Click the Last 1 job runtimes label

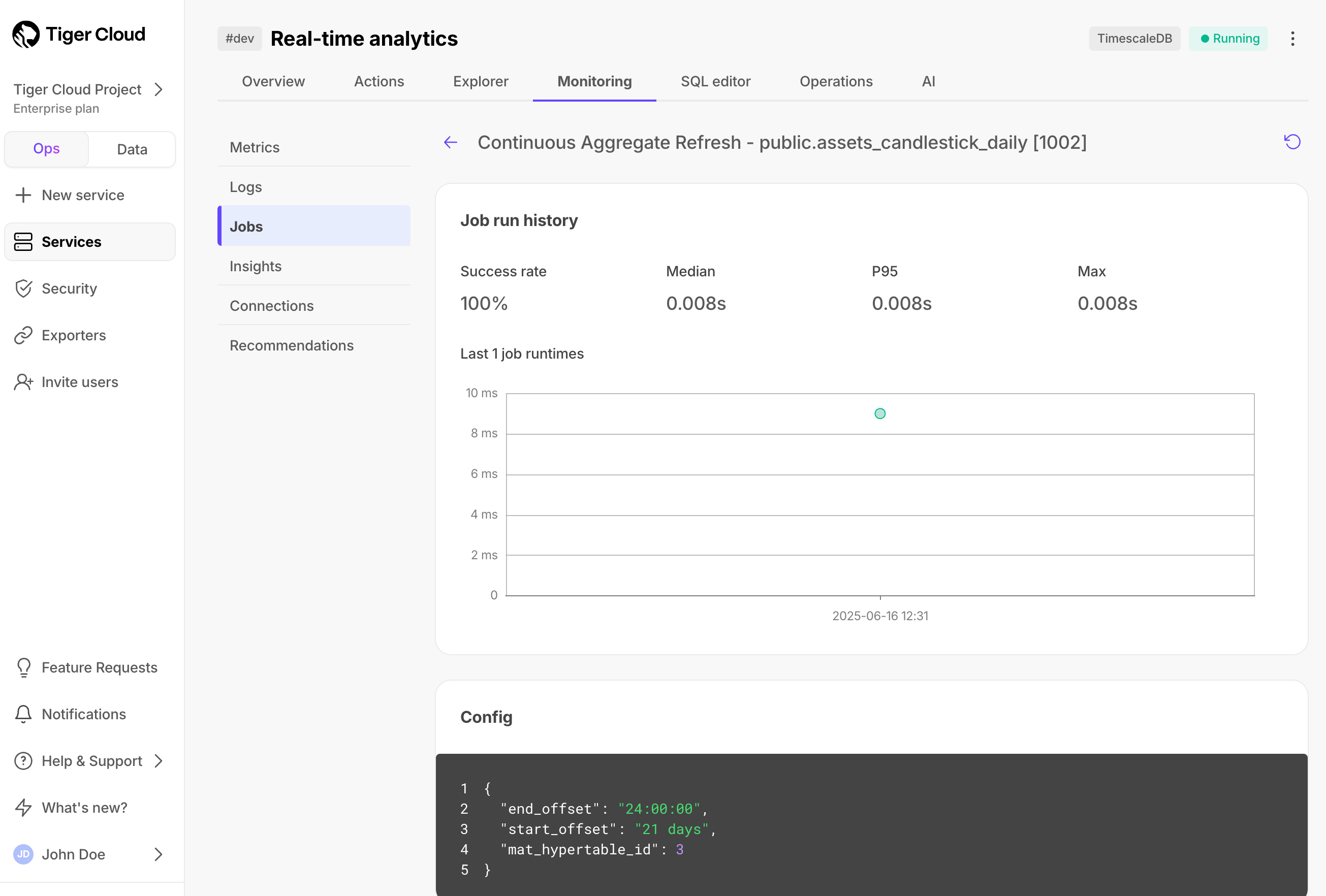[522, 354]
